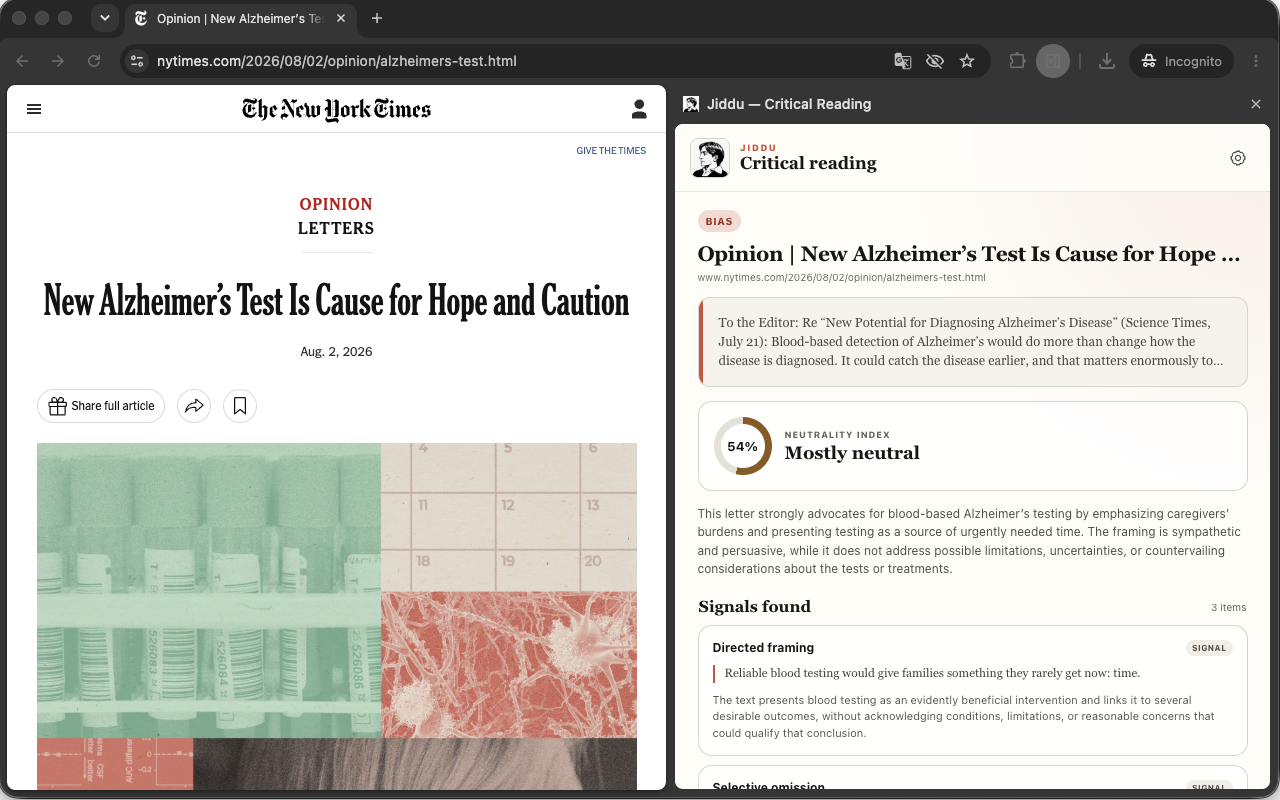The width and height of the screenshot is (1280, 800).
Task: Go back to the previous page
Action: tap(22, 61)
